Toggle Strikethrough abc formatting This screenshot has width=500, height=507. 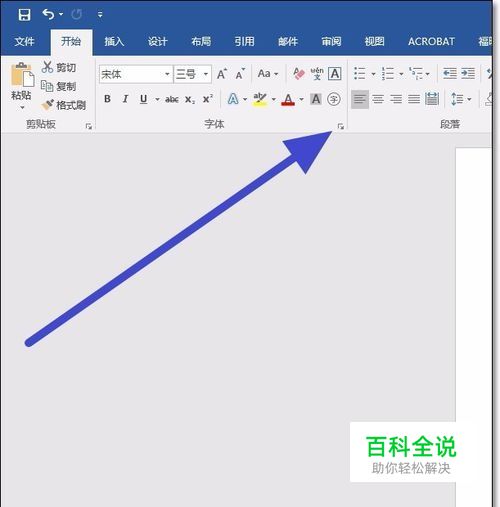pyautogui.click(x=172, y=99)
